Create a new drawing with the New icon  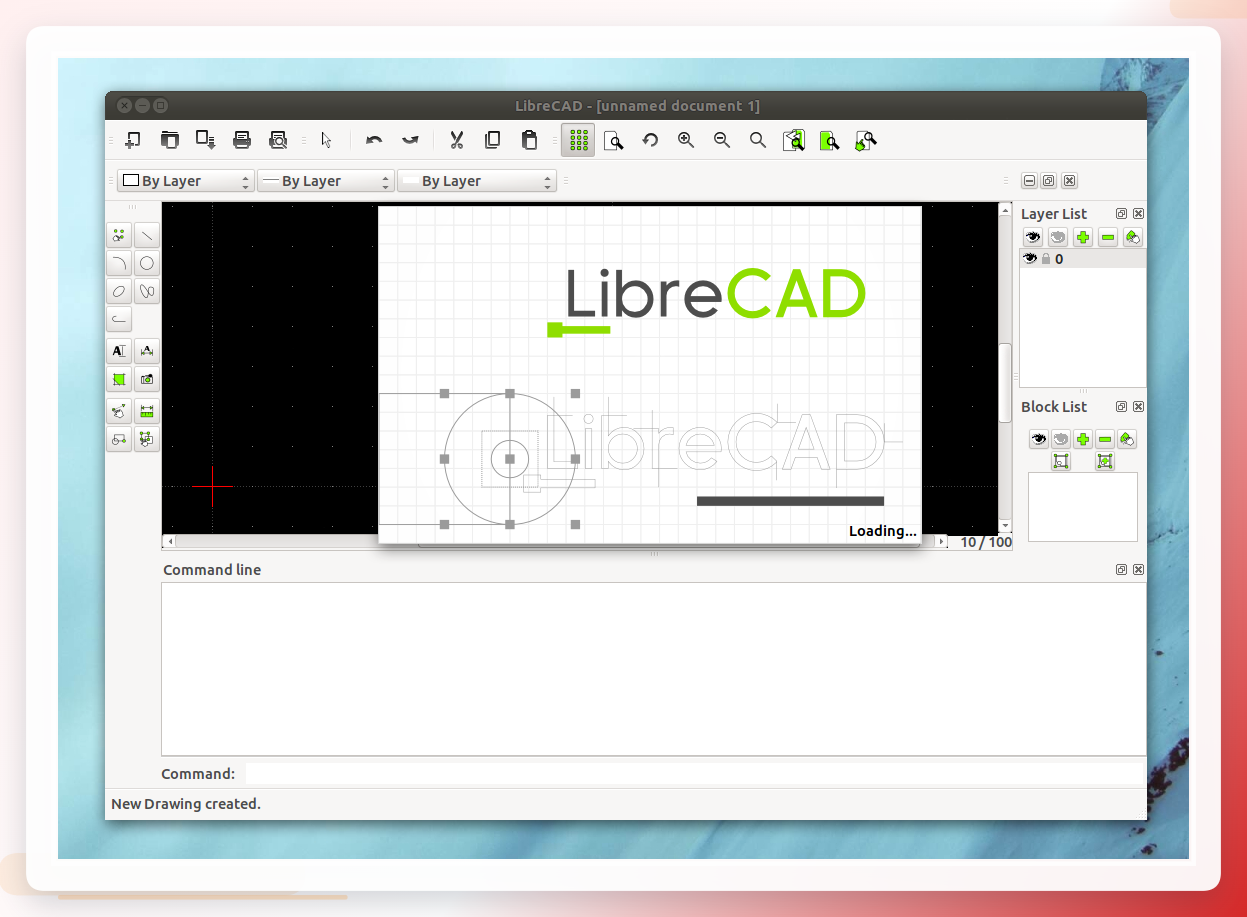click(x=133, y=140)
